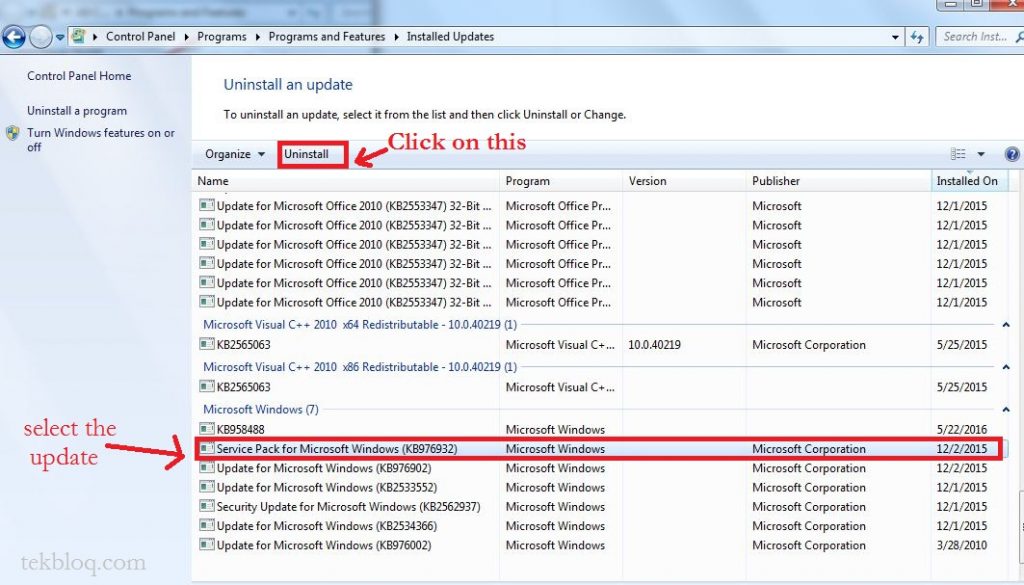1024x585 pixels.
Task: Select Service Pack for Microsoft Windows (KB976932)
Action: pos(337,449)
